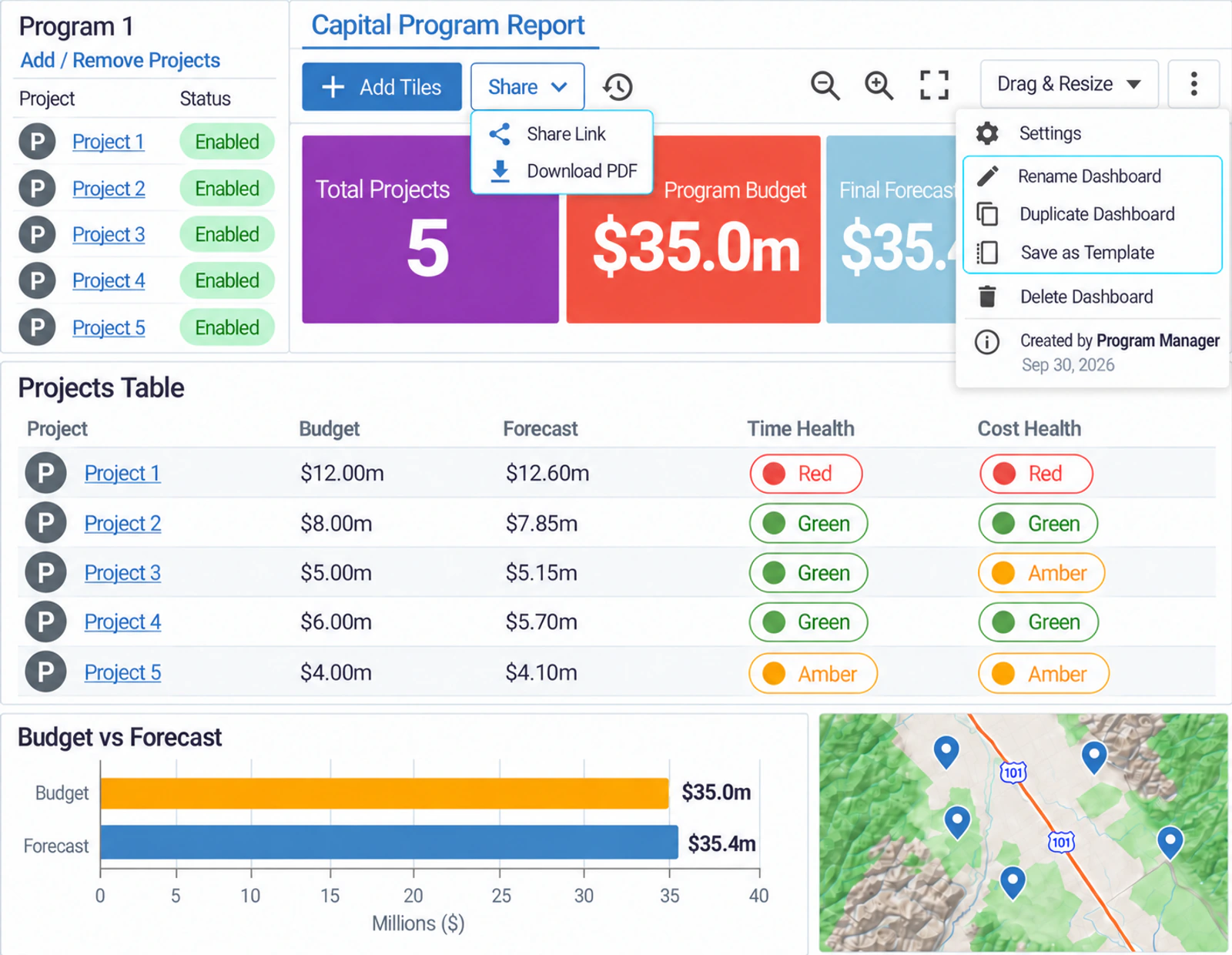Screen dimensions: 1232x955
Task: Click the P avatar of Project 5 in Projects Table
Action: tap(45, 672)
